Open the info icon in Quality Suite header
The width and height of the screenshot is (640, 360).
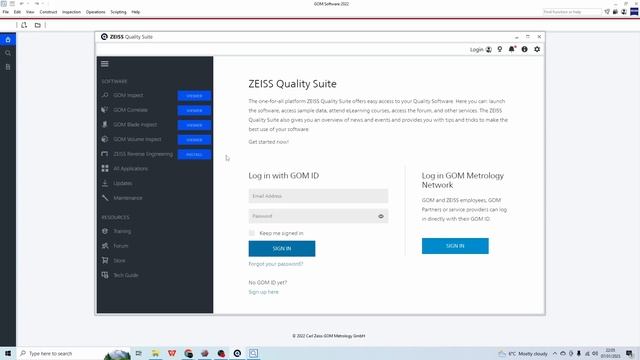(x=524, y=49)
